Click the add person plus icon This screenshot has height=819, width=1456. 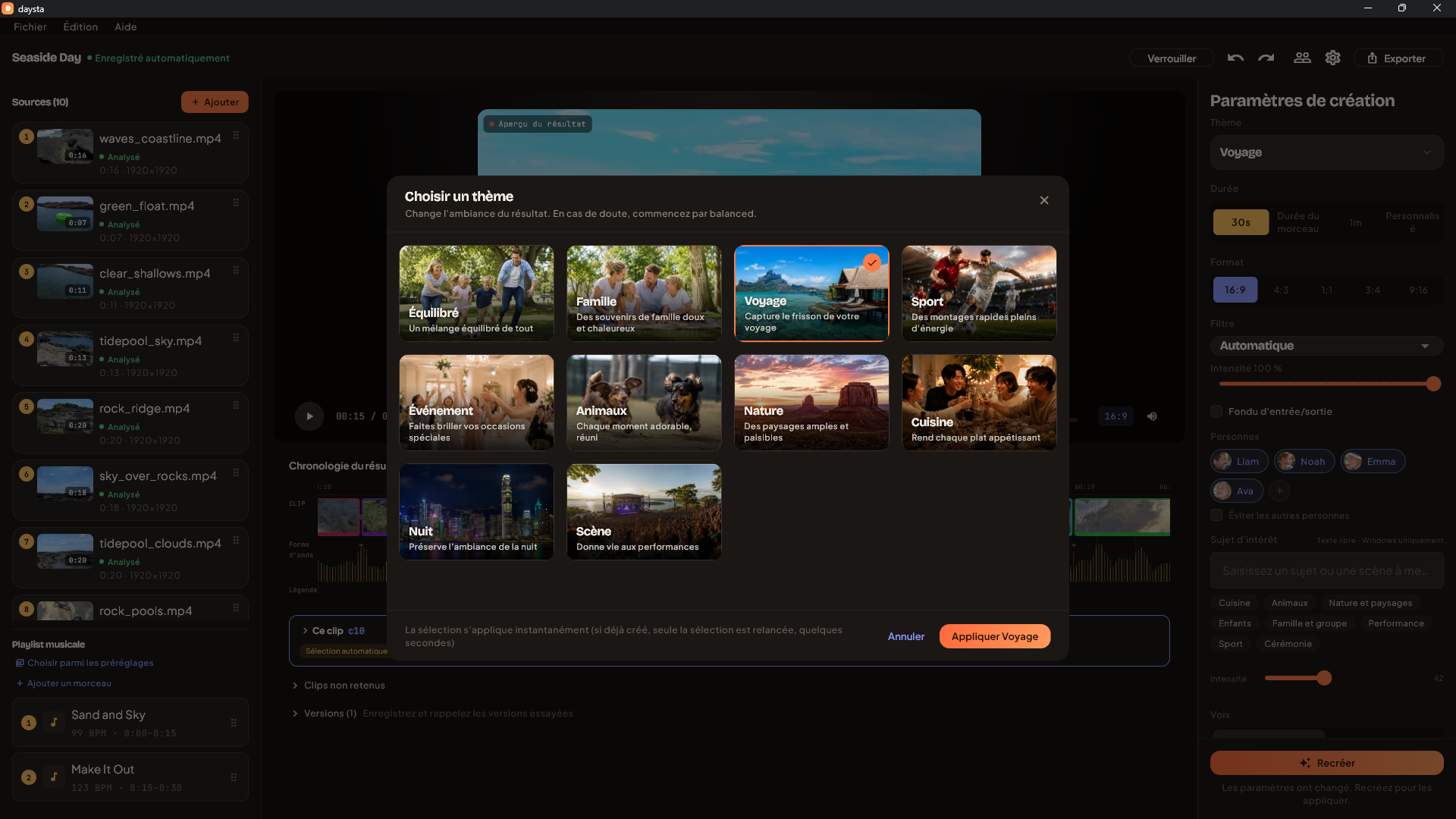pyautogui.click(x=1279, y=491)
